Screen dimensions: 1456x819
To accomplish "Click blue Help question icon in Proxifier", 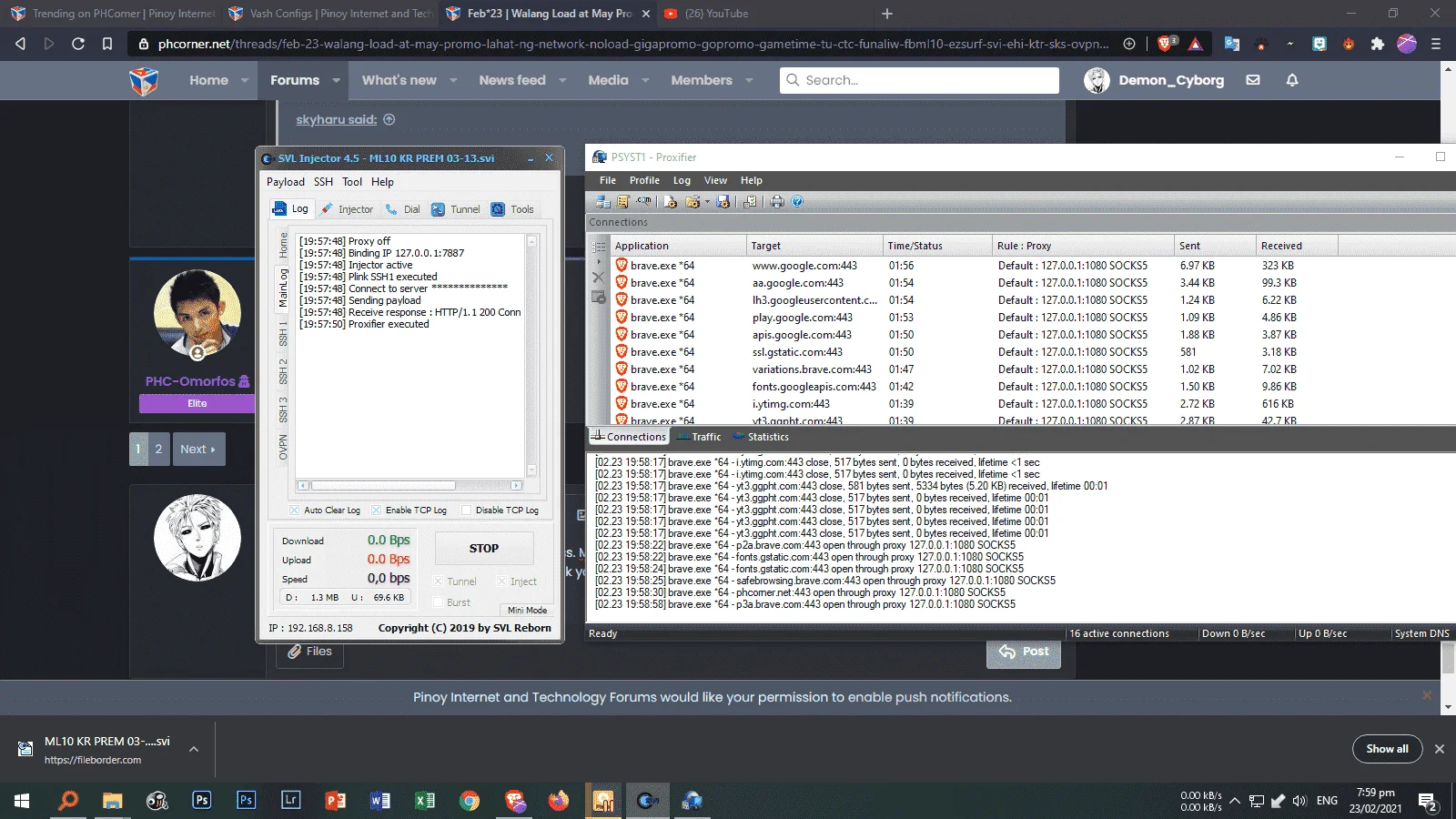I will coord(797,202).
